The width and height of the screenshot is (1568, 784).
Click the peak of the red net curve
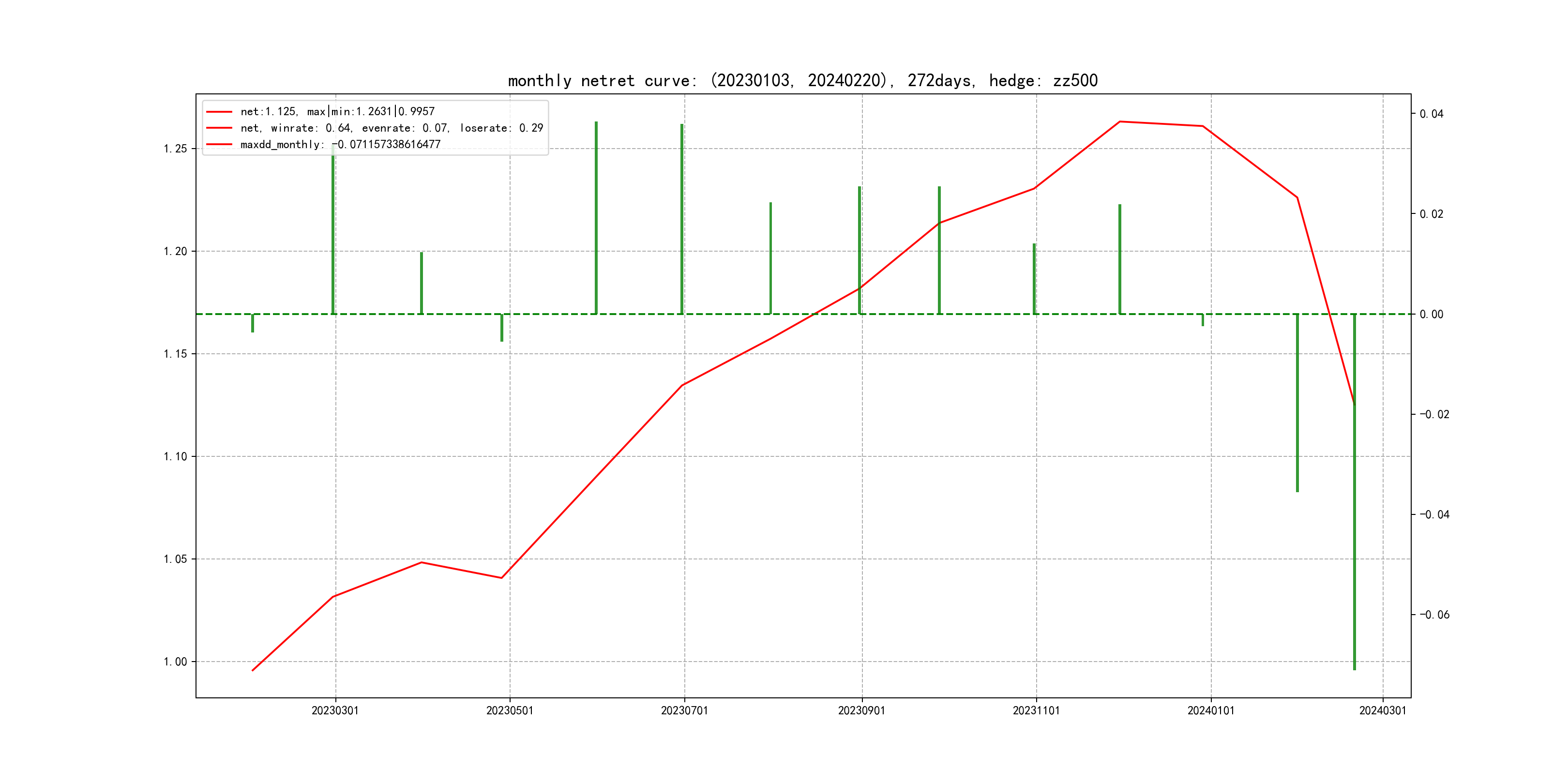pyautogui.click(x=1119, y=122)
